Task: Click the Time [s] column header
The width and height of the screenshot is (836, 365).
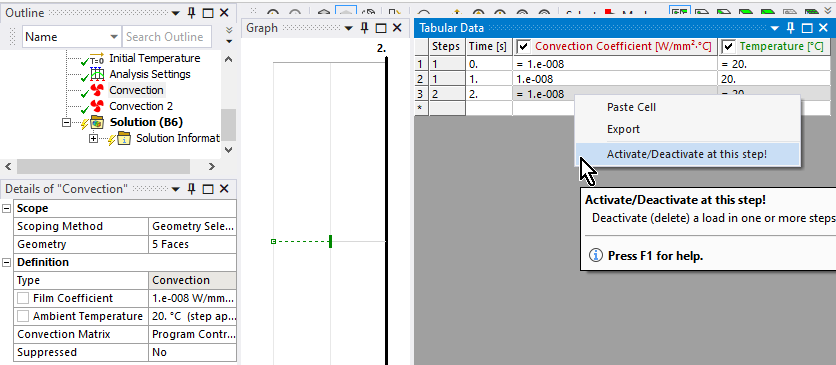Action: [488, 46]
